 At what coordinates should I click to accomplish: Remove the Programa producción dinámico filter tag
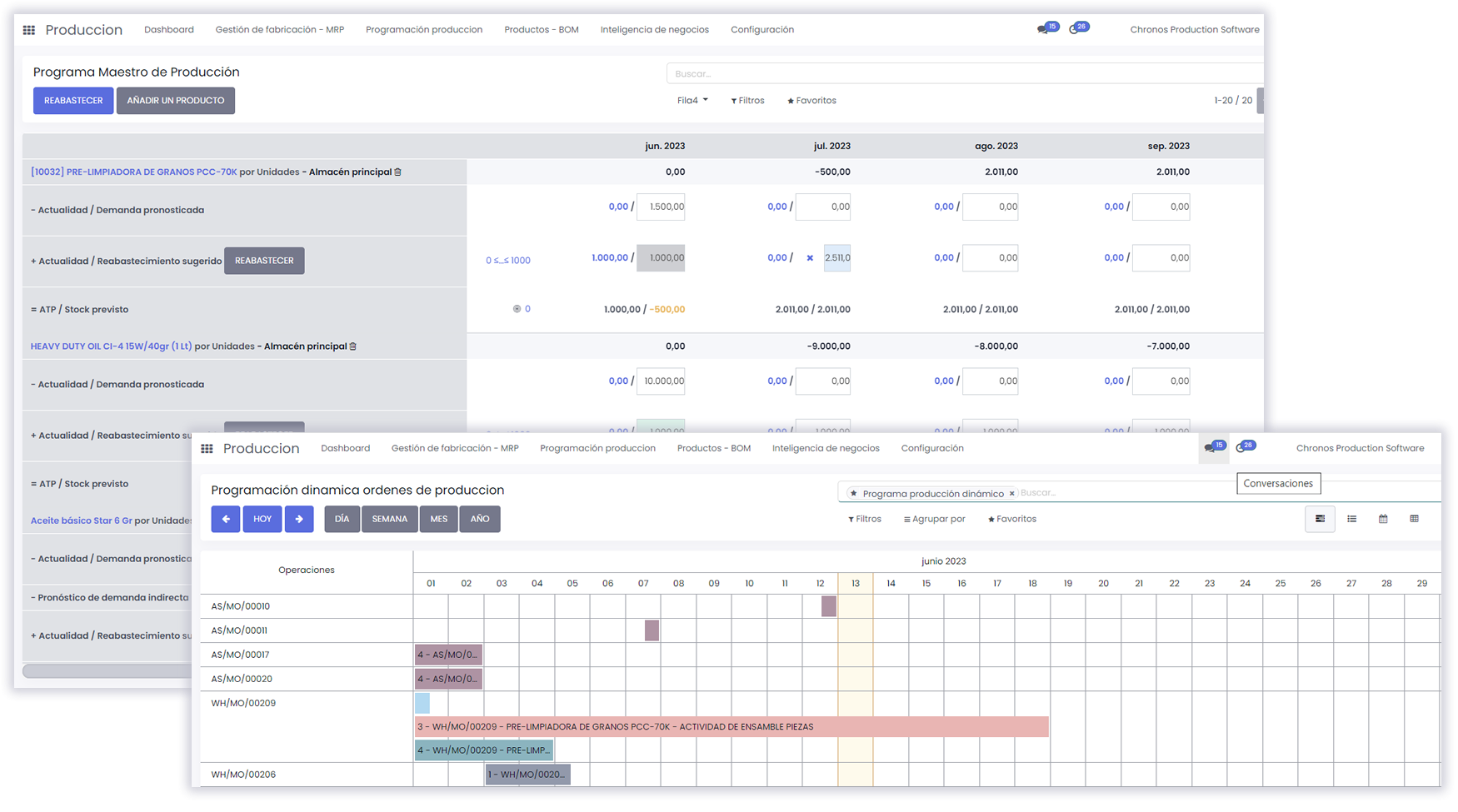click(x=1011, y=494)
